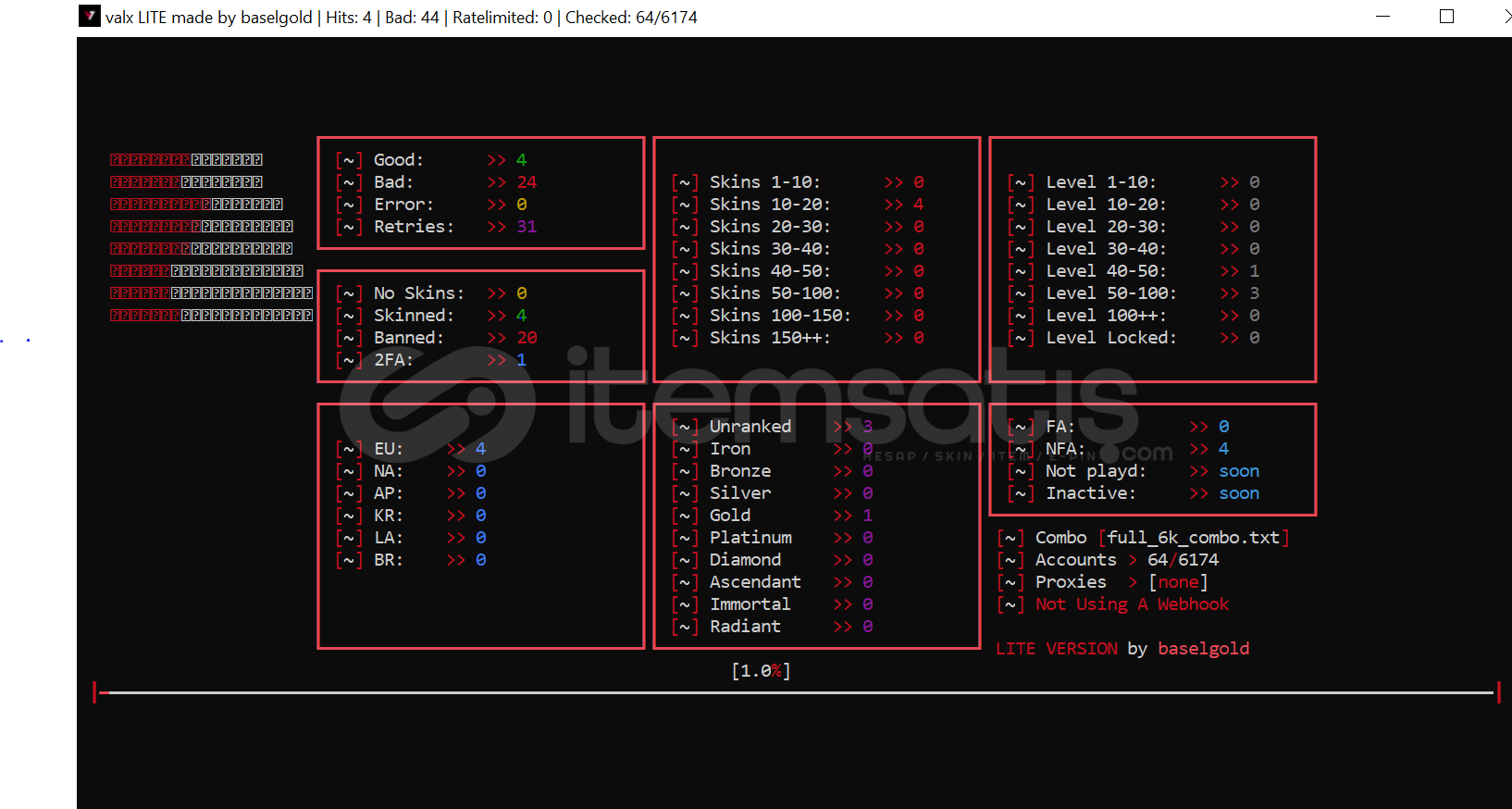The height and width of the screenshot is (809, 1512).
Task: Click the 'Retries:' value 31
Action: (527, 227)
